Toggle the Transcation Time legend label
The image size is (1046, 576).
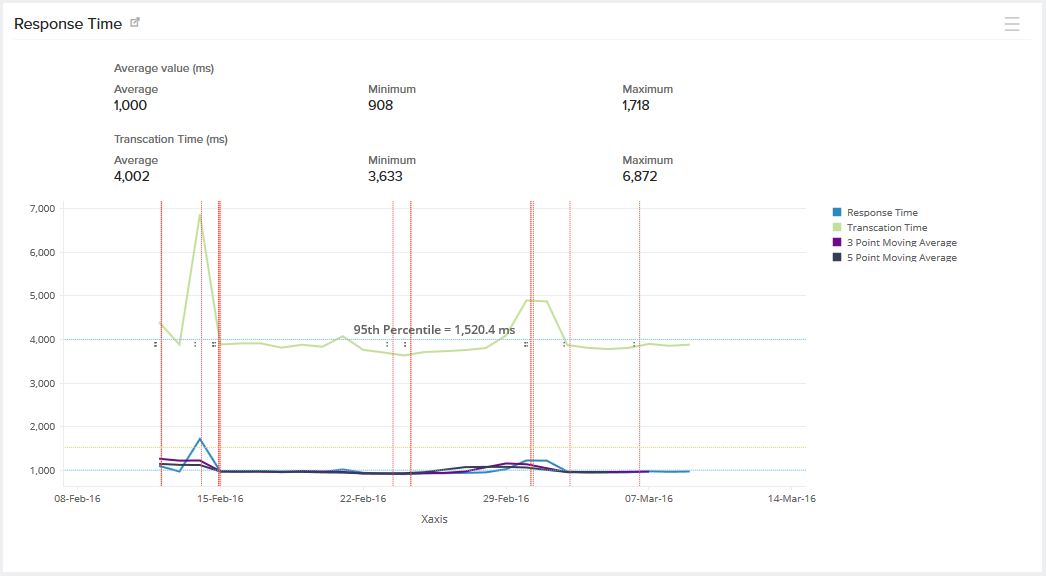coord(886,227)
